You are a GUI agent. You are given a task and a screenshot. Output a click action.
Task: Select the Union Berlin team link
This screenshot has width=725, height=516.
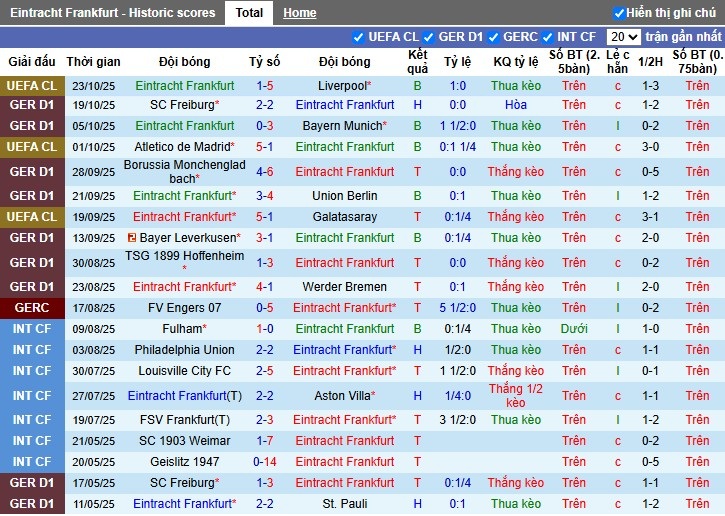coord(344,196)
